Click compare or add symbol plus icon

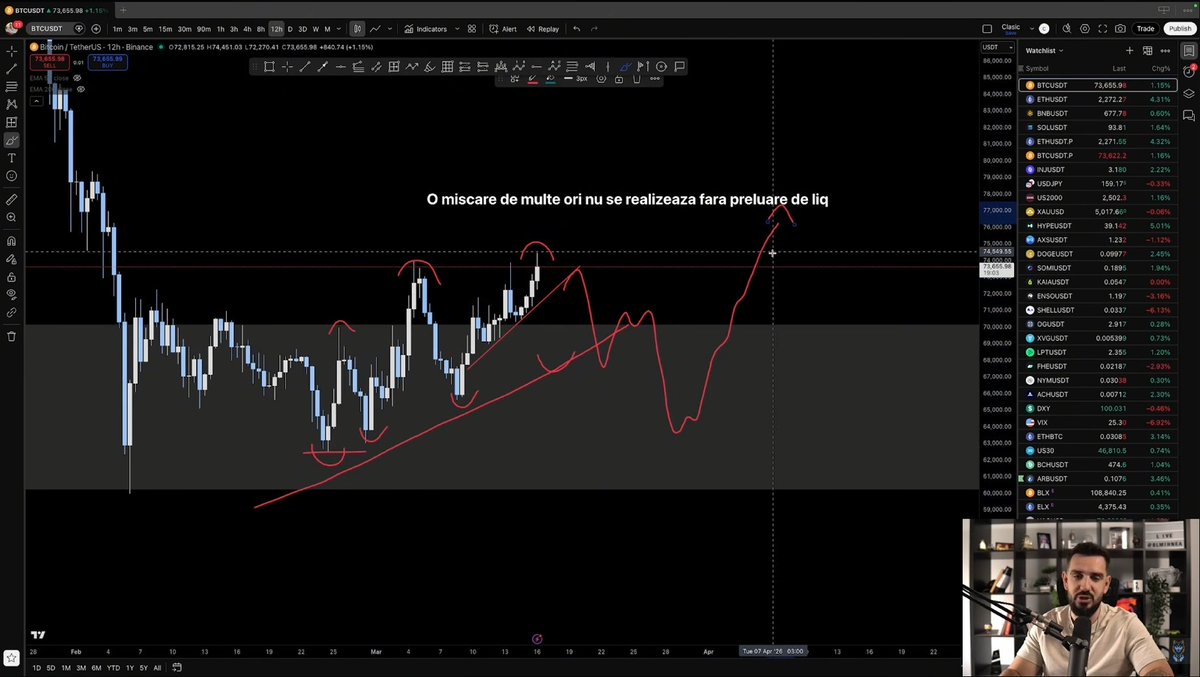click(96, 29)
